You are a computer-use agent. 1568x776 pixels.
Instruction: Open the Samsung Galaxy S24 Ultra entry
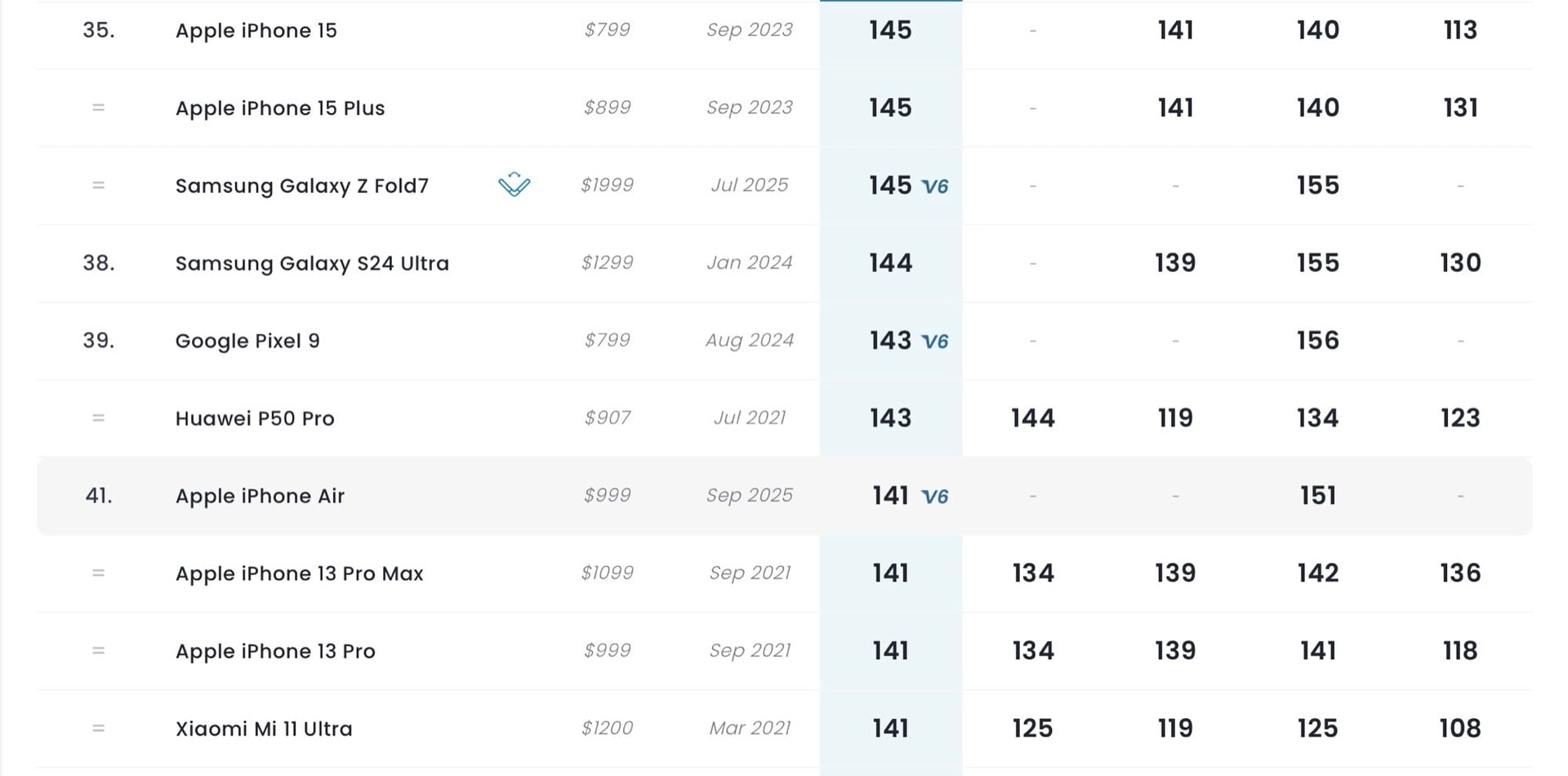[x=312, y=264]
